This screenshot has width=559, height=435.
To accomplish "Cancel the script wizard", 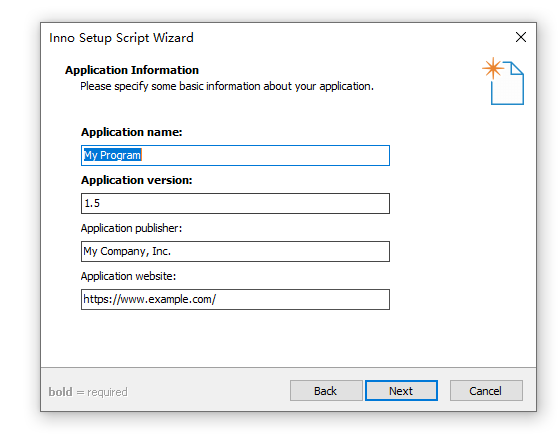I will click(x=486, y=391).
